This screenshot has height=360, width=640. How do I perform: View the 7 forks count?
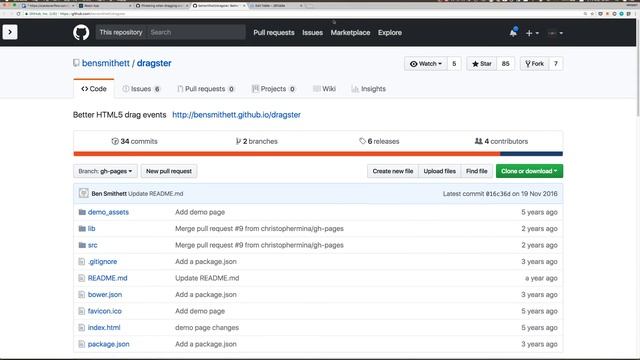(556, 64)
